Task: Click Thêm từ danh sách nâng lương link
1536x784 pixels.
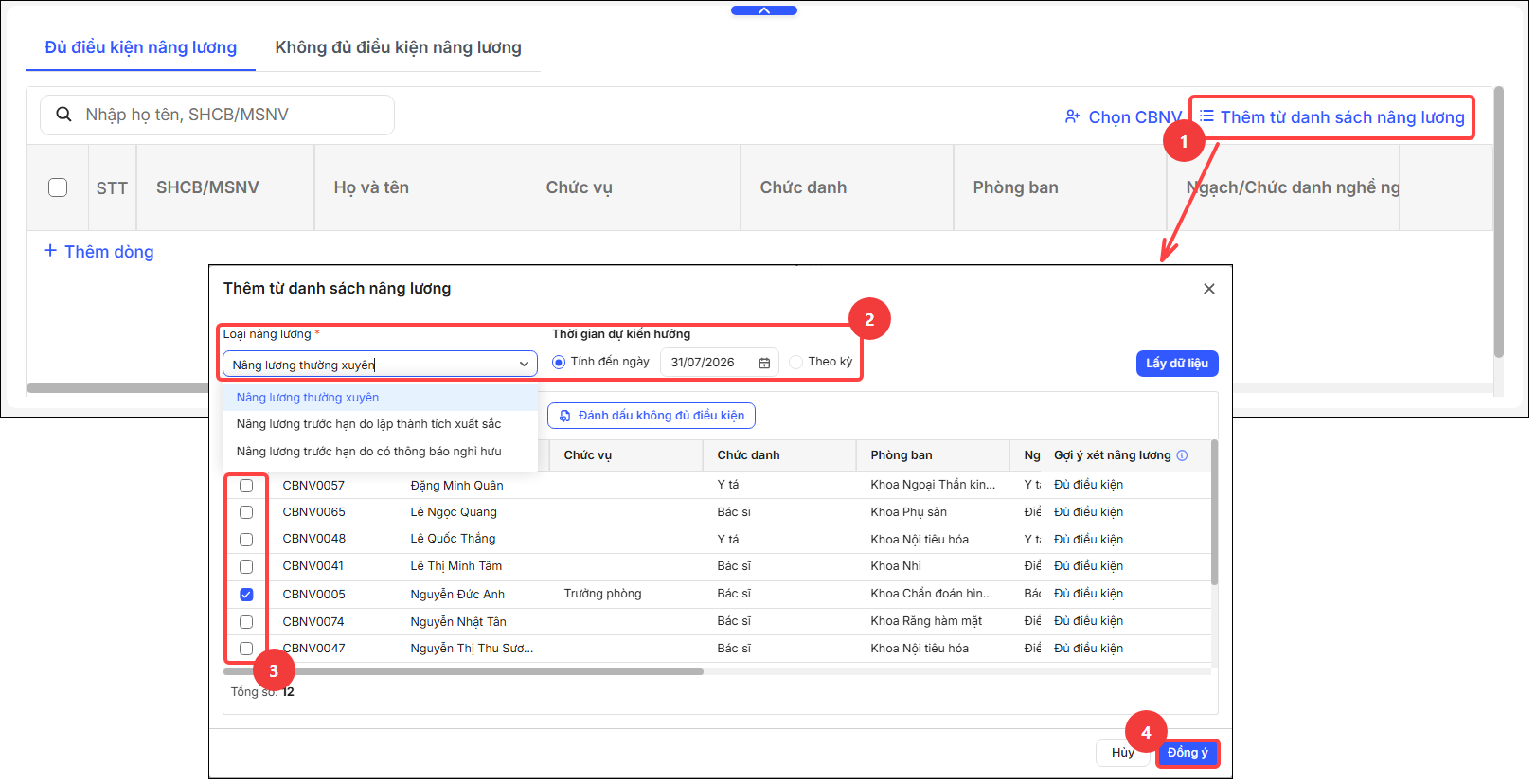Action: [x=1332, y=117]
